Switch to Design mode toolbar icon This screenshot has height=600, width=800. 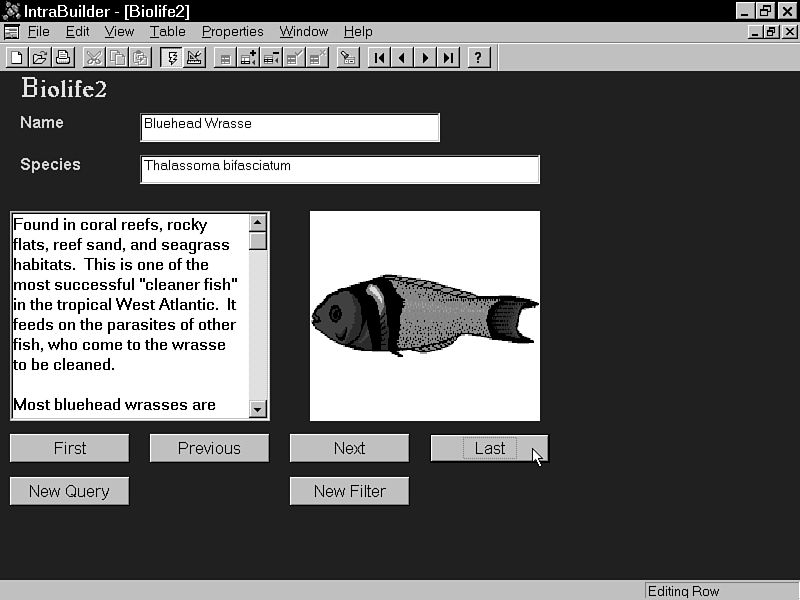194,57
